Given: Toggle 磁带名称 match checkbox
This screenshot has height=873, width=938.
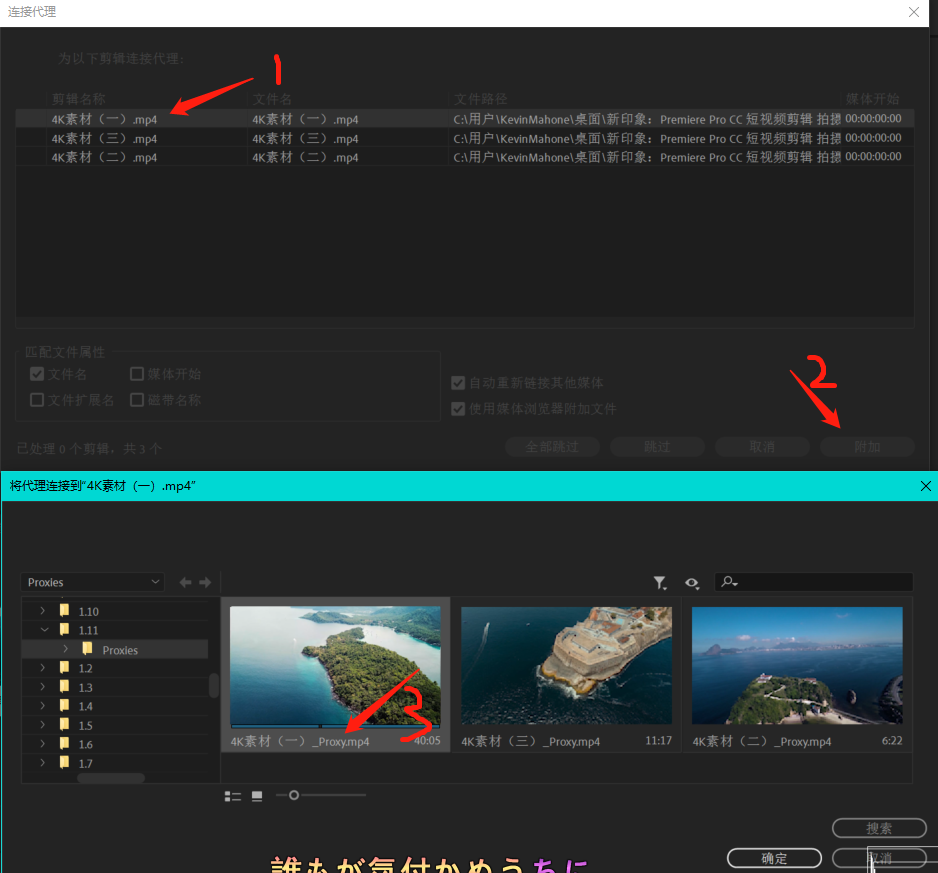Looking at the screenshot, I should pyautogui.click(x=137, y=400).
